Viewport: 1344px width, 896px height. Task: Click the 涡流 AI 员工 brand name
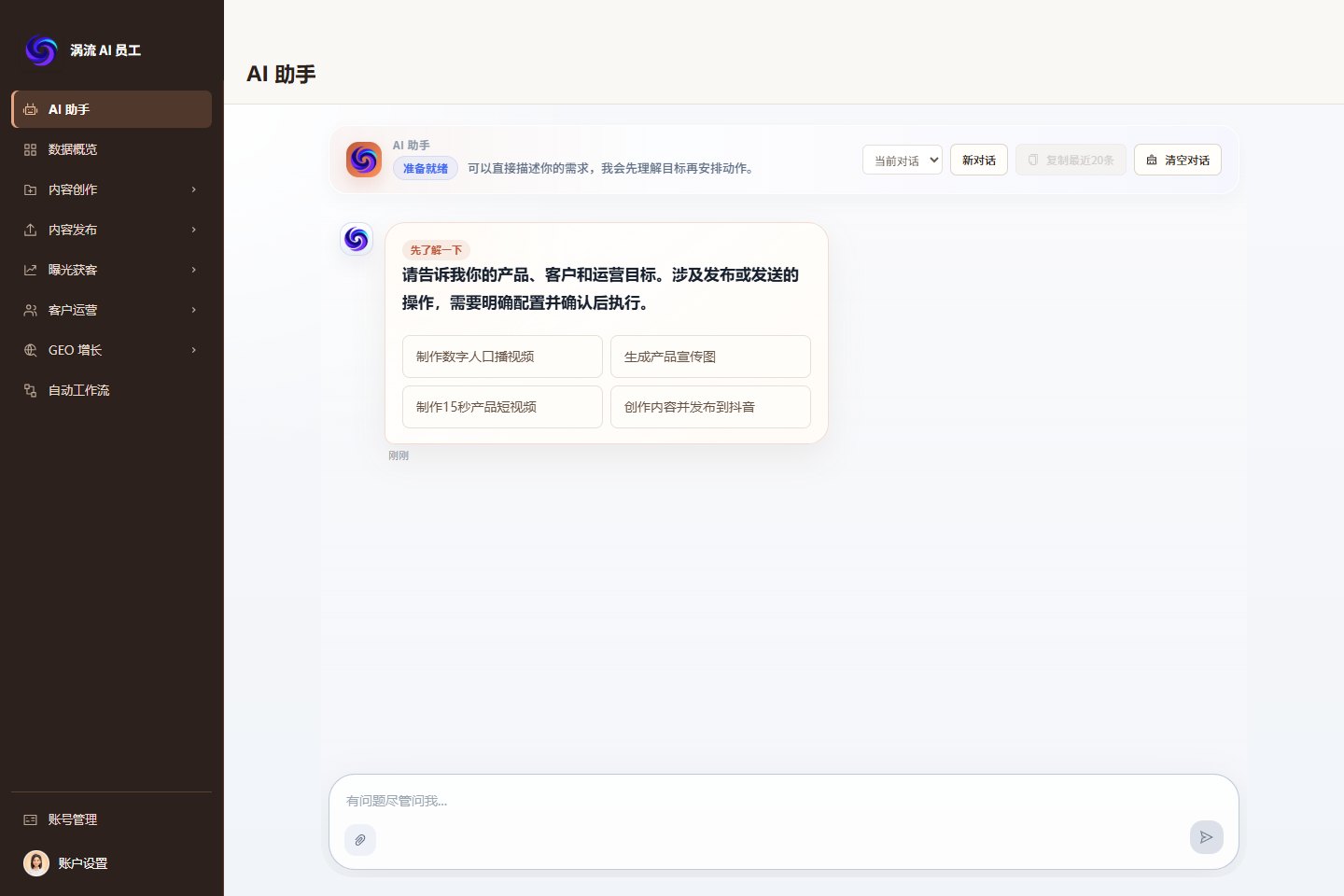click(105, 50)
